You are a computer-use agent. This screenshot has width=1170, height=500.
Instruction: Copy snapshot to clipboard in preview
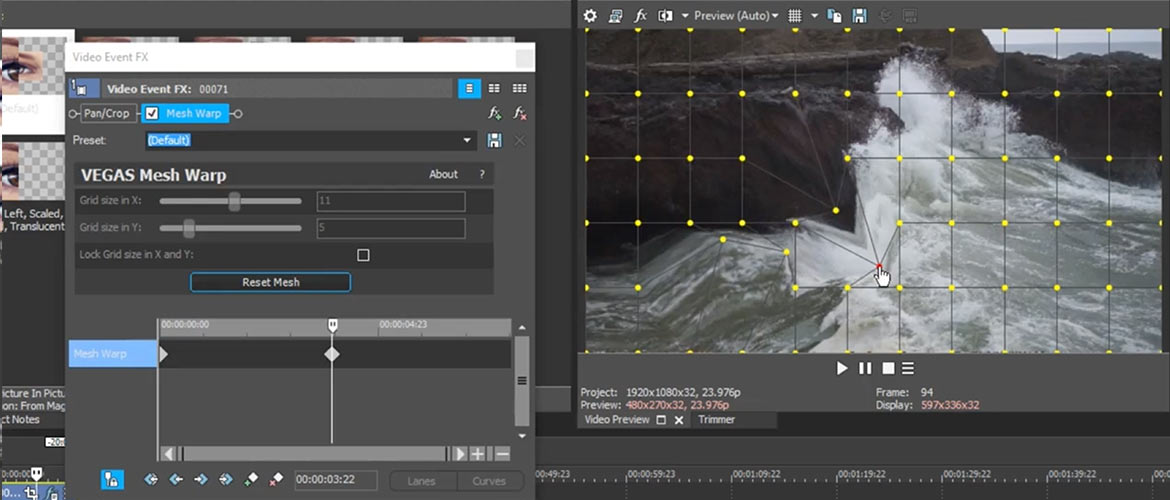coord(834,16)
